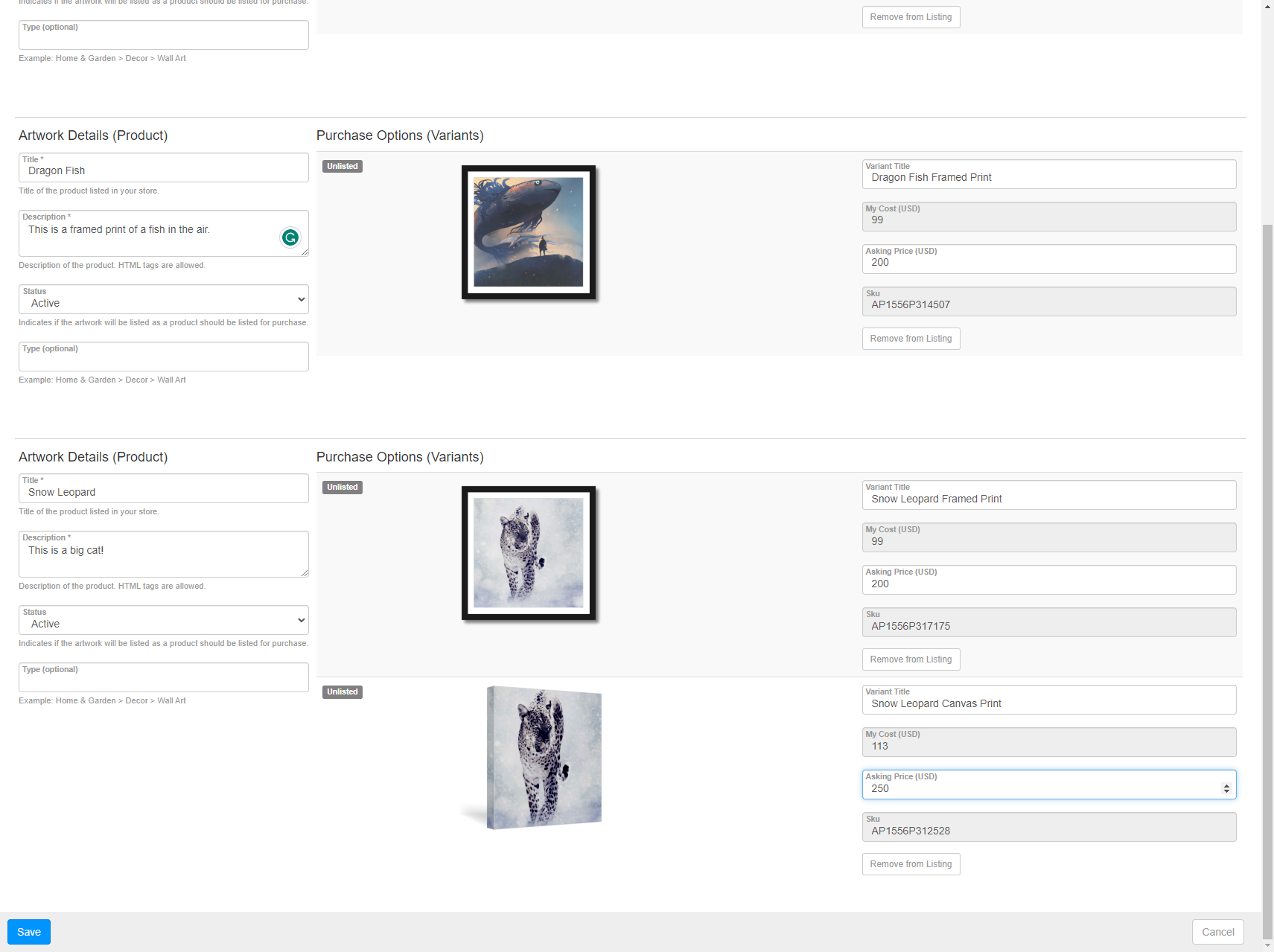1274x952 pixels.
Task: Click the Dragon Fish framed print thumbnail
Action: click(529, 232)
